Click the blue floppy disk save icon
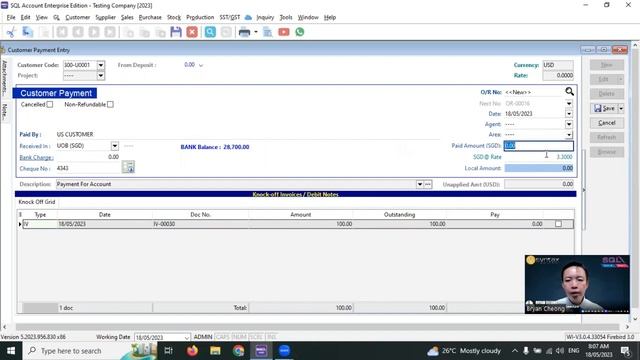The image size is (640, 360). pos(176,32)
